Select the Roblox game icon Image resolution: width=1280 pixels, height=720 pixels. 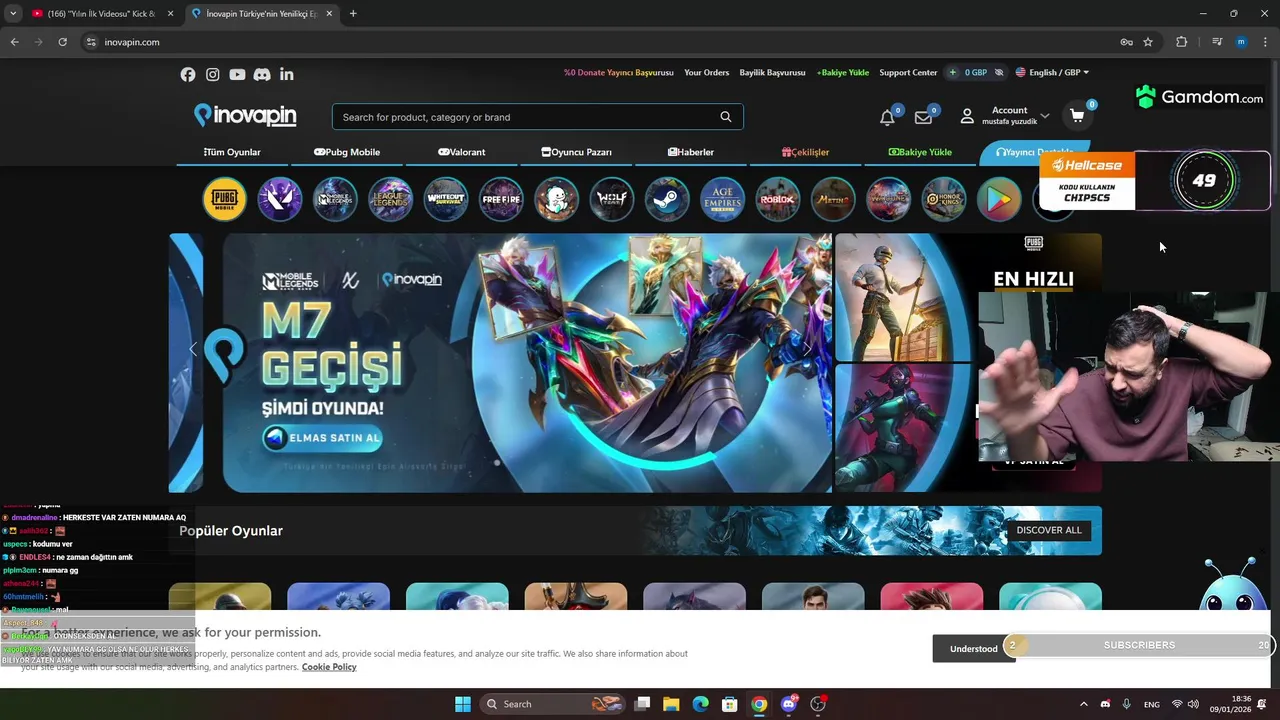tap(777, 199)
